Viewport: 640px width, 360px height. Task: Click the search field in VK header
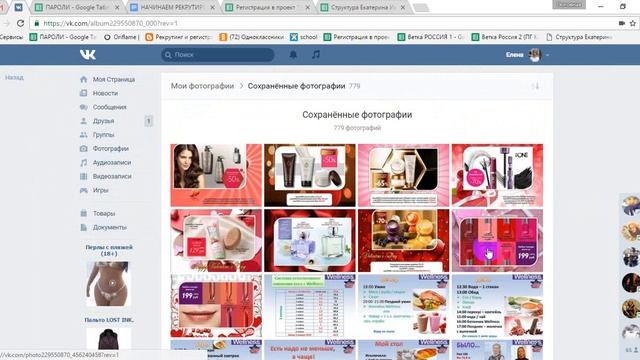click(218, 55)
